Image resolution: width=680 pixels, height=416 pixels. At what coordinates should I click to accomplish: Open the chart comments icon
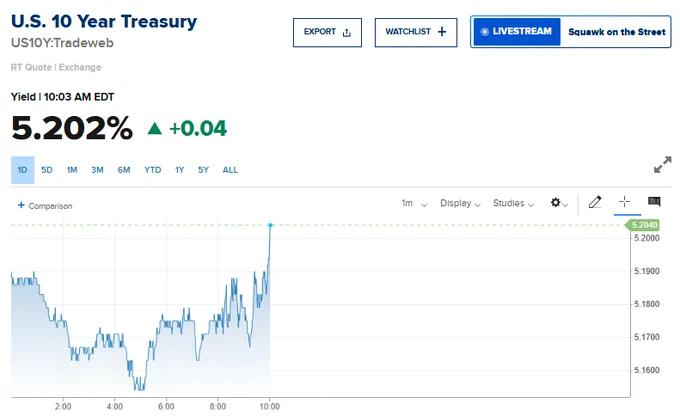(654, 201)
